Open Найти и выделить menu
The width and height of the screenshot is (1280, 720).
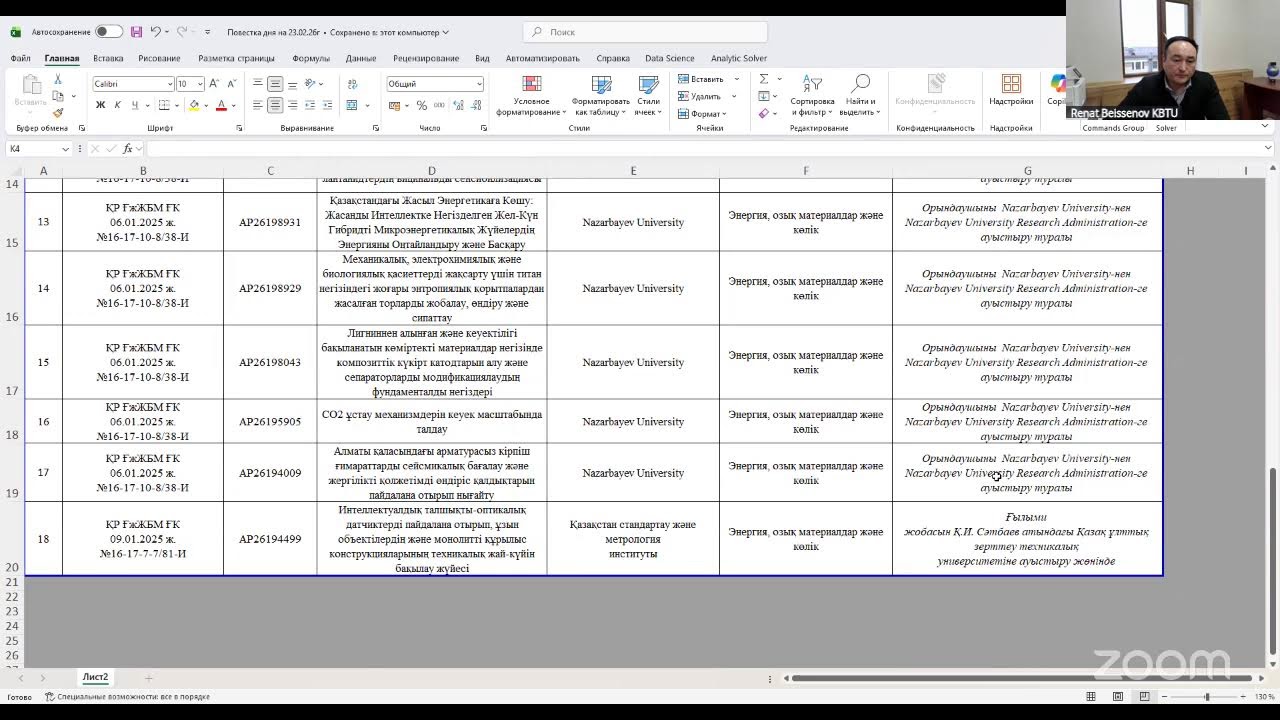pos(859,95)
